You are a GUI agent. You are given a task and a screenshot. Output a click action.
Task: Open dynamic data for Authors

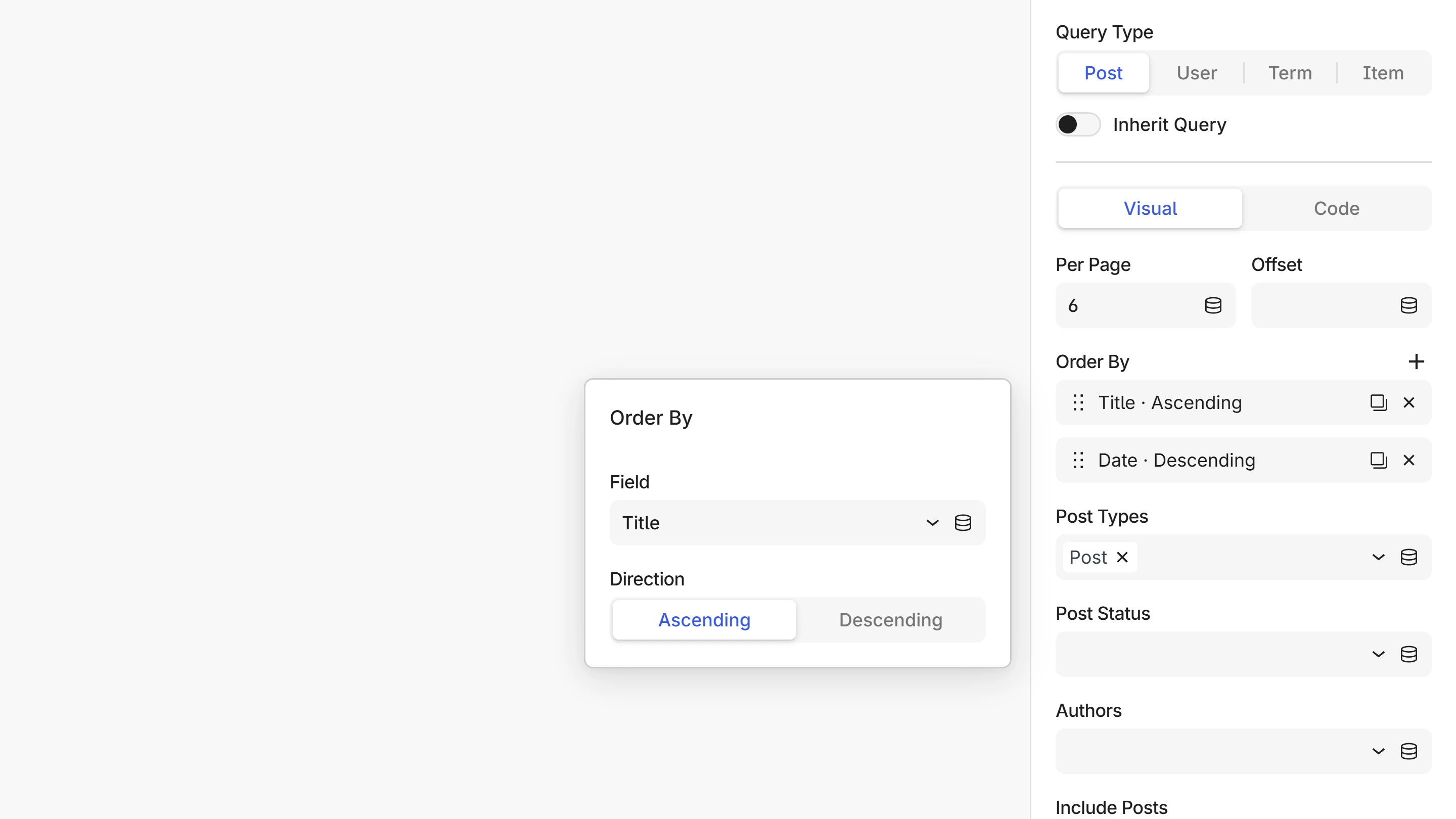[1408, 752]
